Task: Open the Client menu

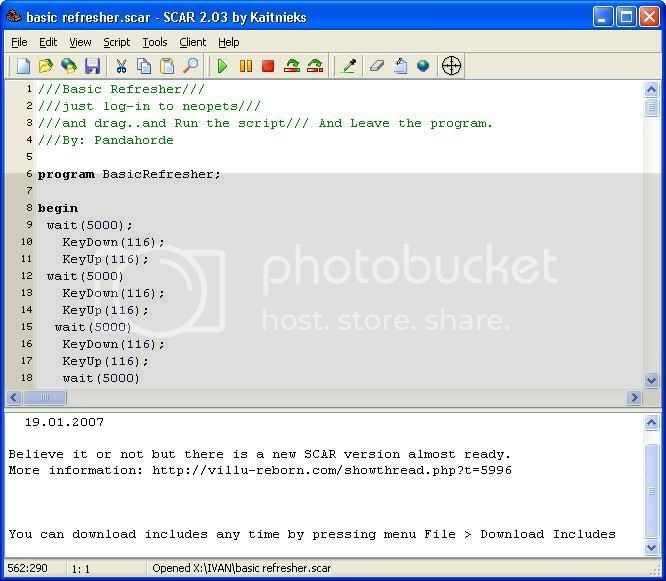Action: 192,42
